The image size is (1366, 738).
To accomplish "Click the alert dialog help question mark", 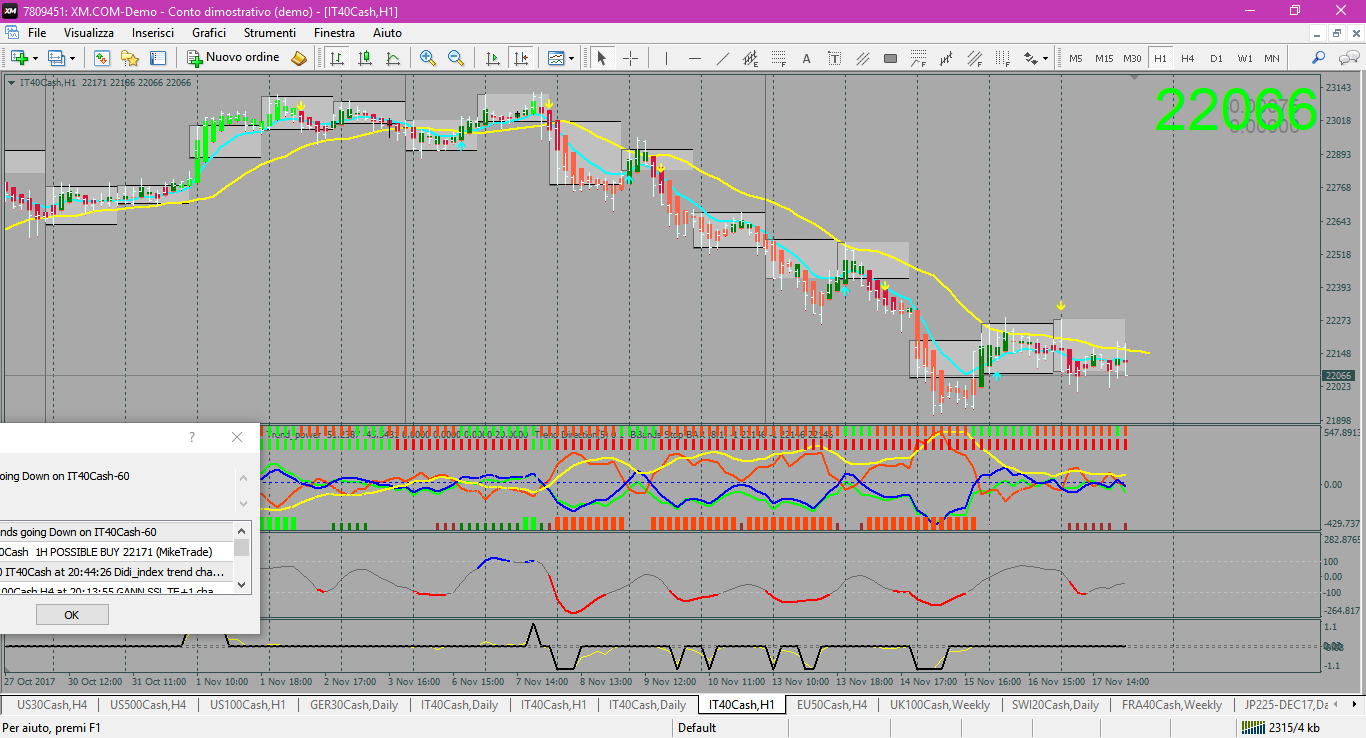I will tap(192, 437).
